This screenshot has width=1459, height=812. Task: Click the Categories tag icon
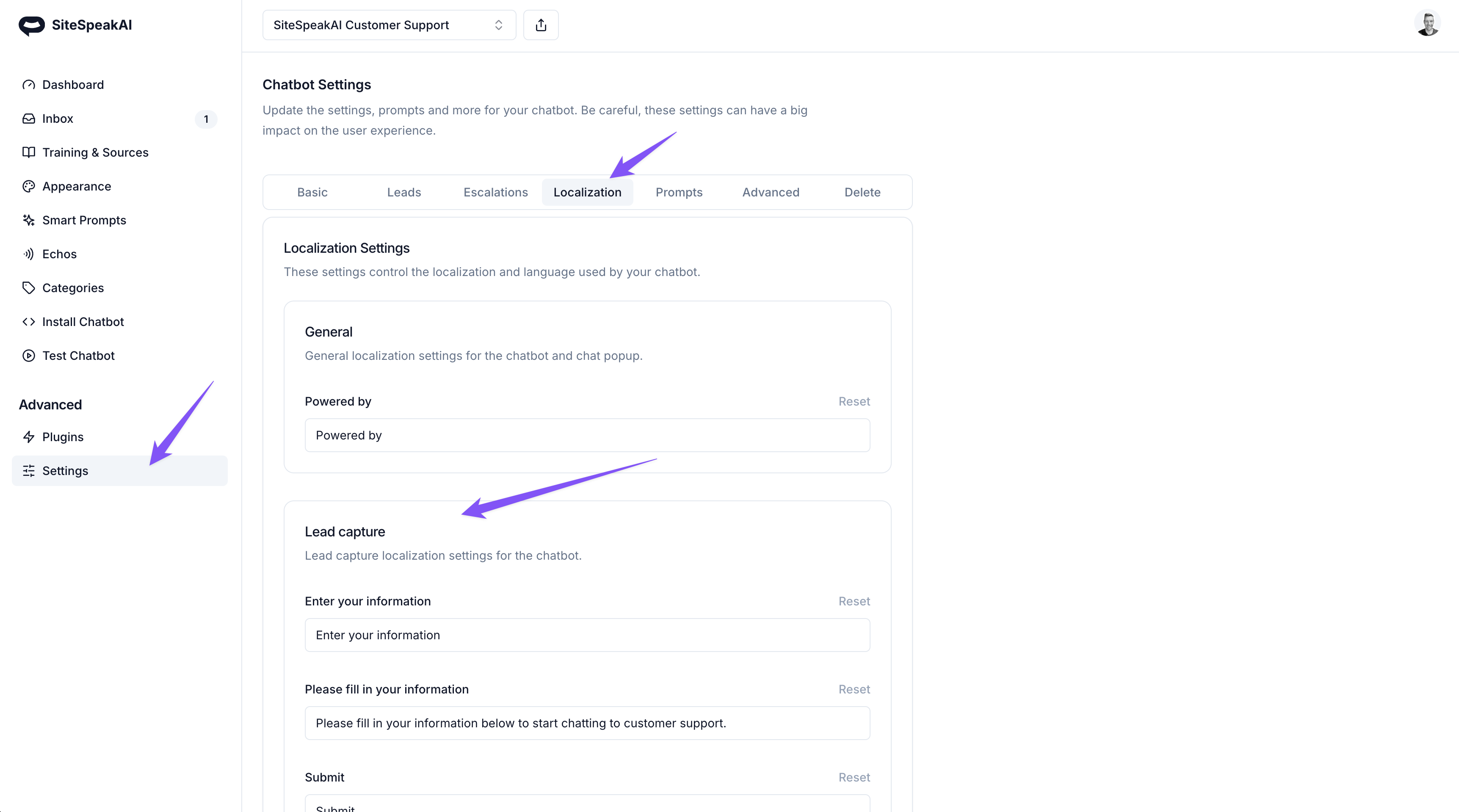point(28,288)
